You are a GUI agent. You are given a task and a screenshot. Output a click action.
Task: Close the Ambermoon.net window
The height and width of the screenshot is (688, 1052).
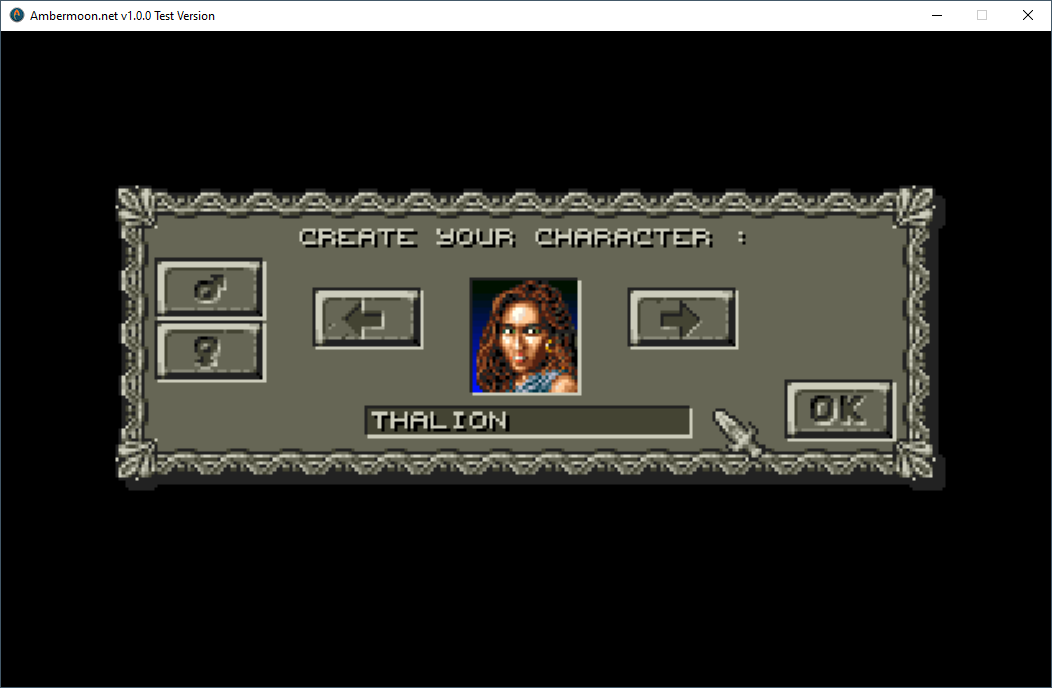click(1028, 15)
